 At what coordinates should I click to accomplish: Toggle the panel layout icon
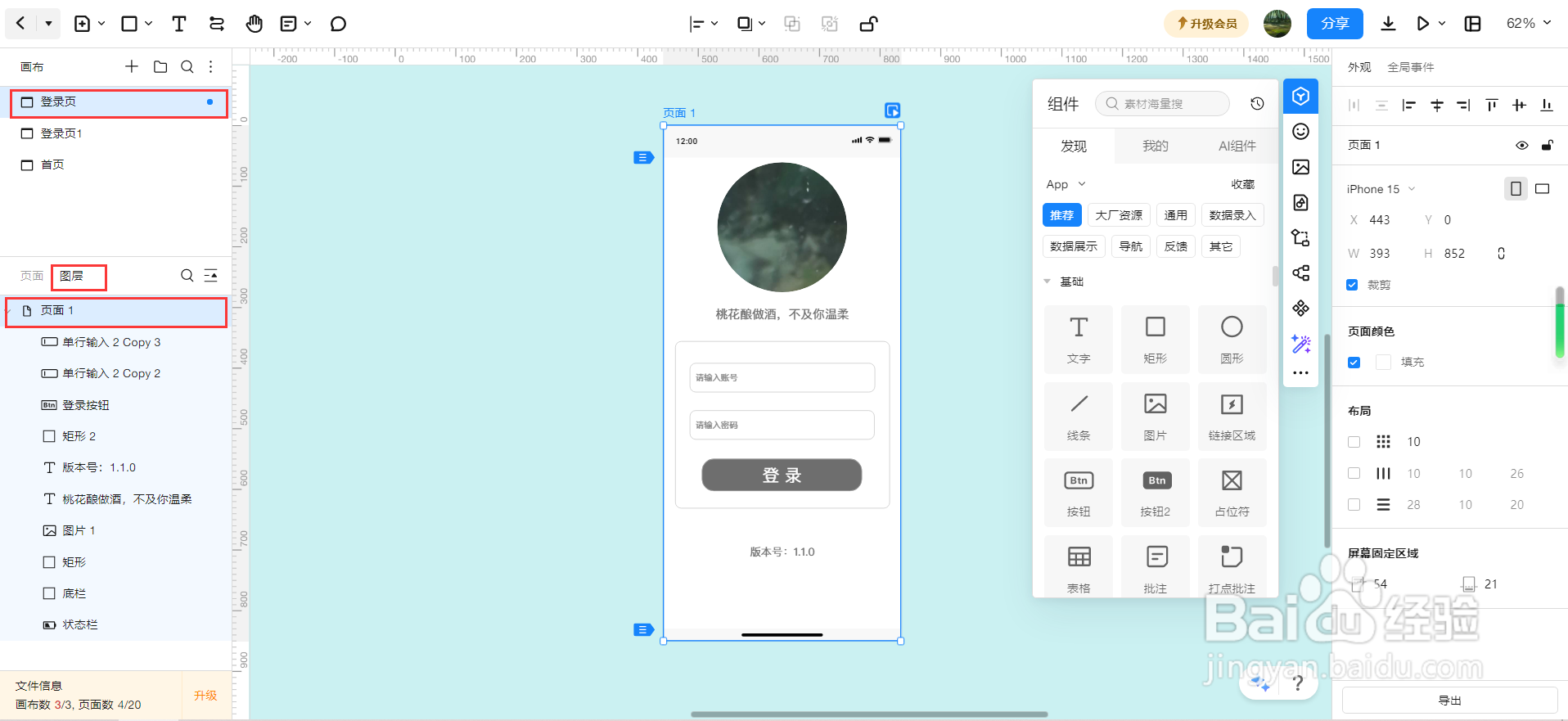coord(1473,24)
